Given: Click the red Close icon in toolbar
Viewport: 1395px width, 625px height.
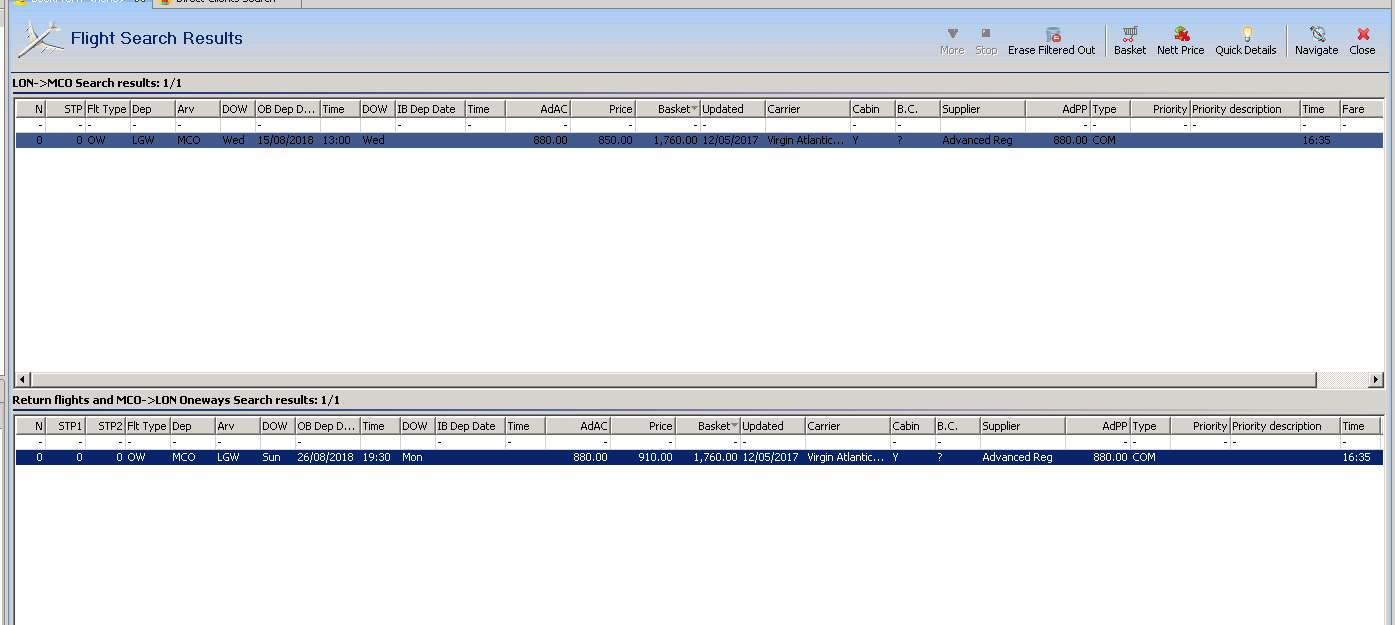Looking at the screenshot, I should point(1362,34).
